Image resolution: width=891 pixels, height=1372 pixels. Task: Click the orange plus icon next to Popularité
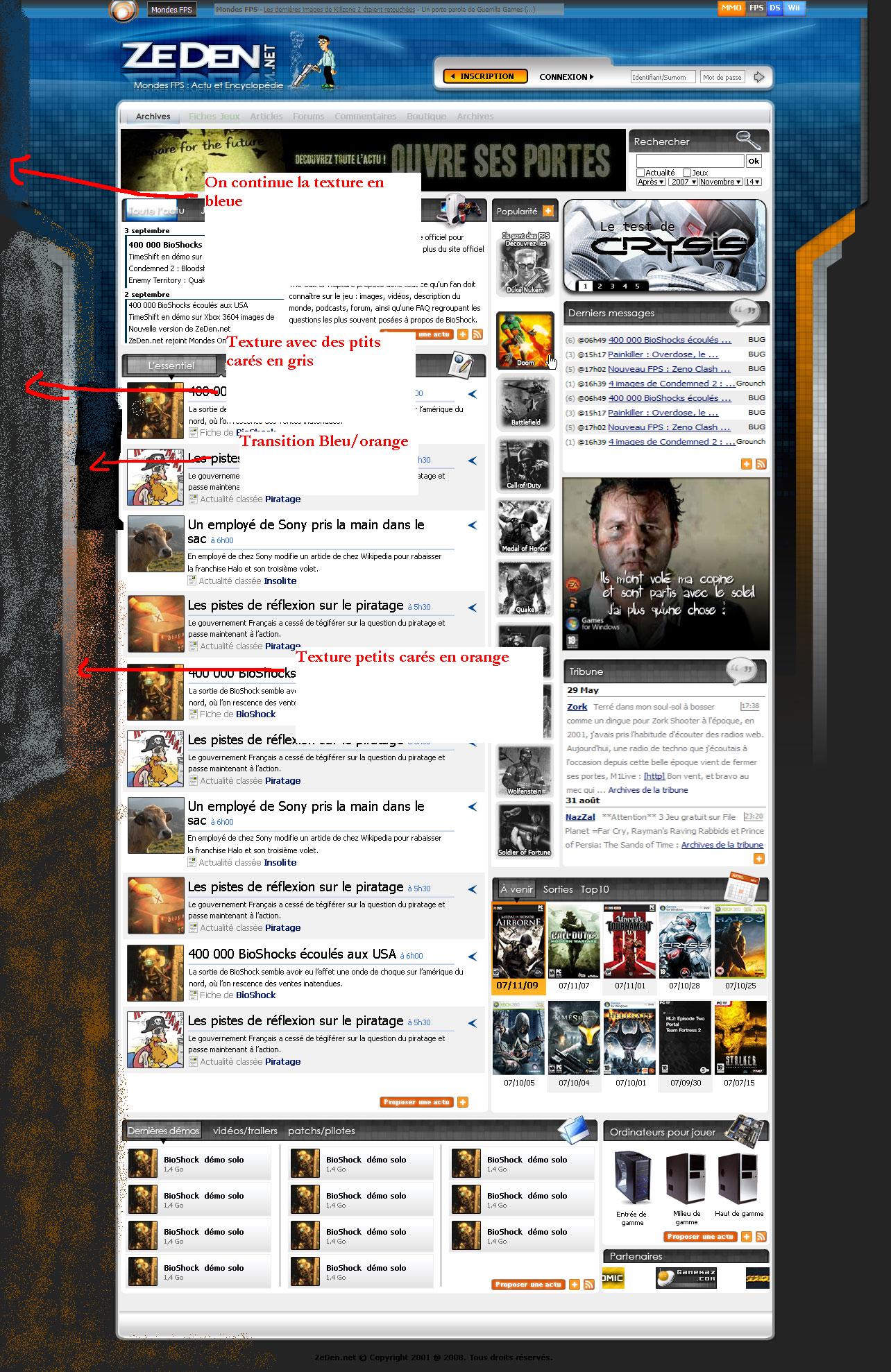548,211
